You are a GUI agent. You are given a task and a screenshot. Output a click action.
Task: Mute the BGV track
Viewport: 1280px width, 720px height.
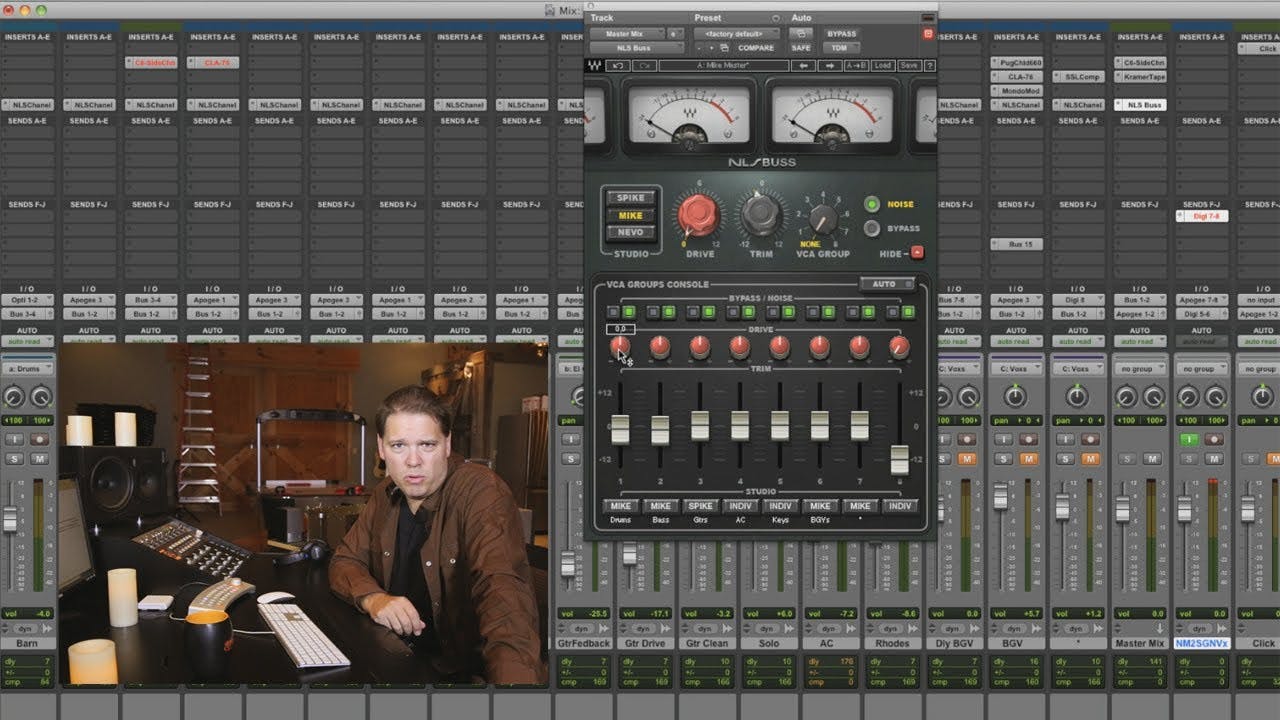point(1029,459)
